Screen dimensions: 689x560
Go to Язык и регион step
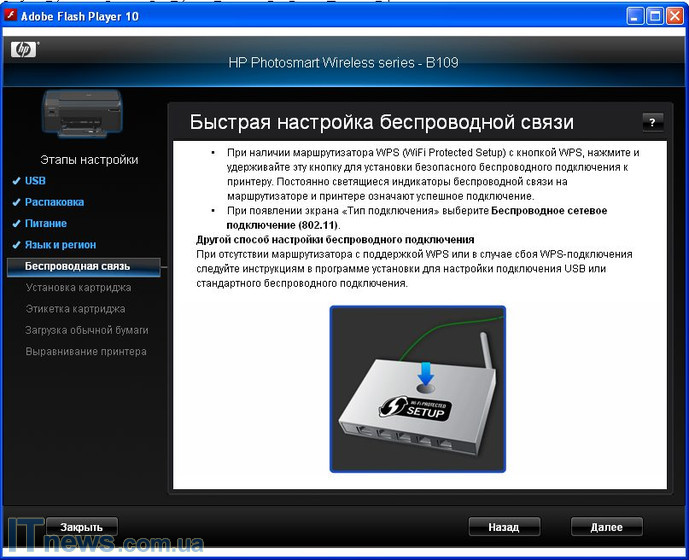click(x=60, y=245)
